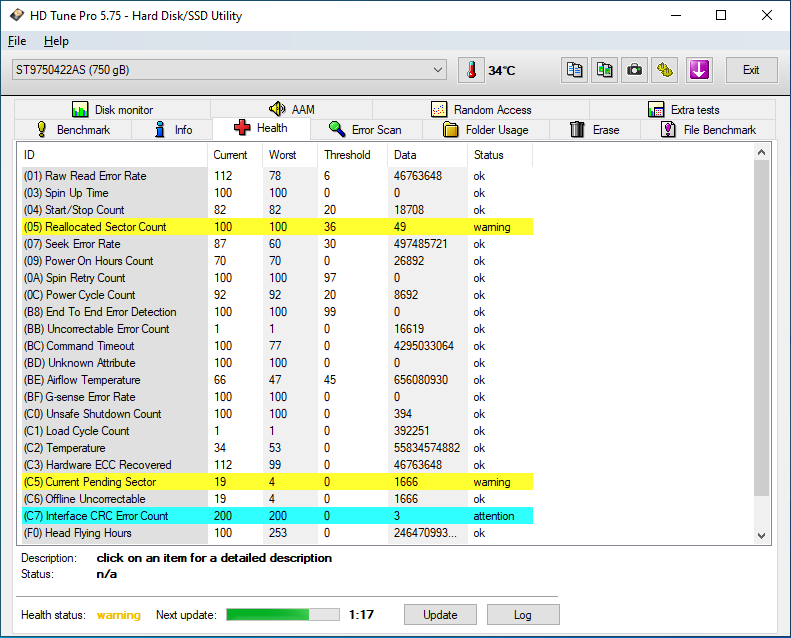
Task: Open the Help menu
Action: click(56, 41)
